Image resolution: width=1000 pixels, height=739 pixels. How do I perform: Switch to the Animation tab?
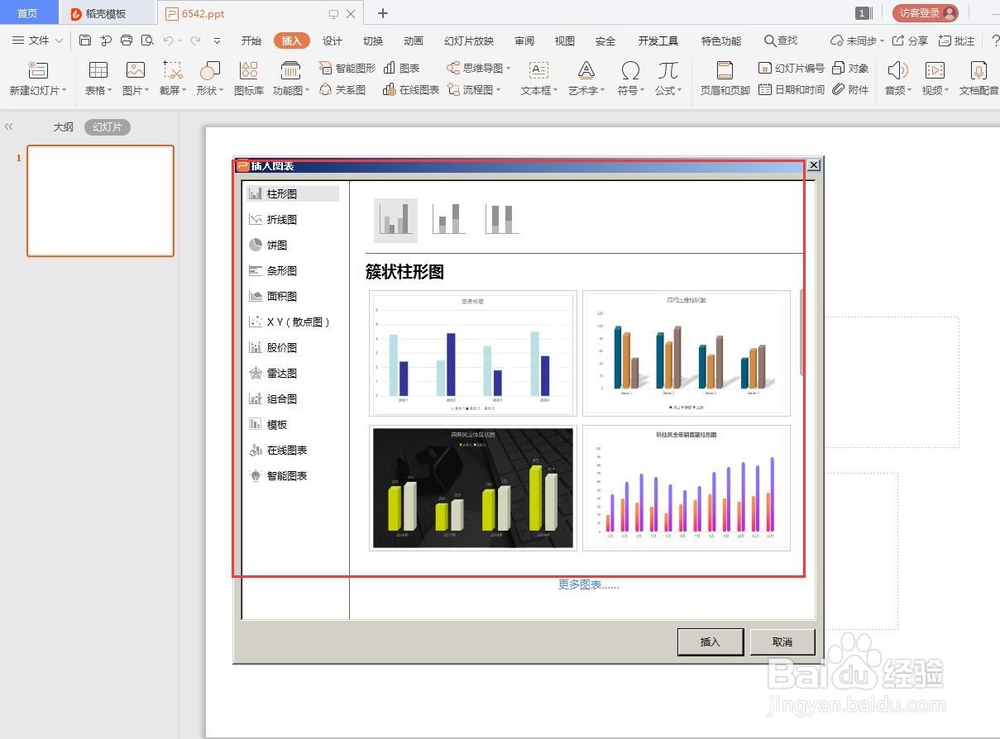[x=413, y=40]
